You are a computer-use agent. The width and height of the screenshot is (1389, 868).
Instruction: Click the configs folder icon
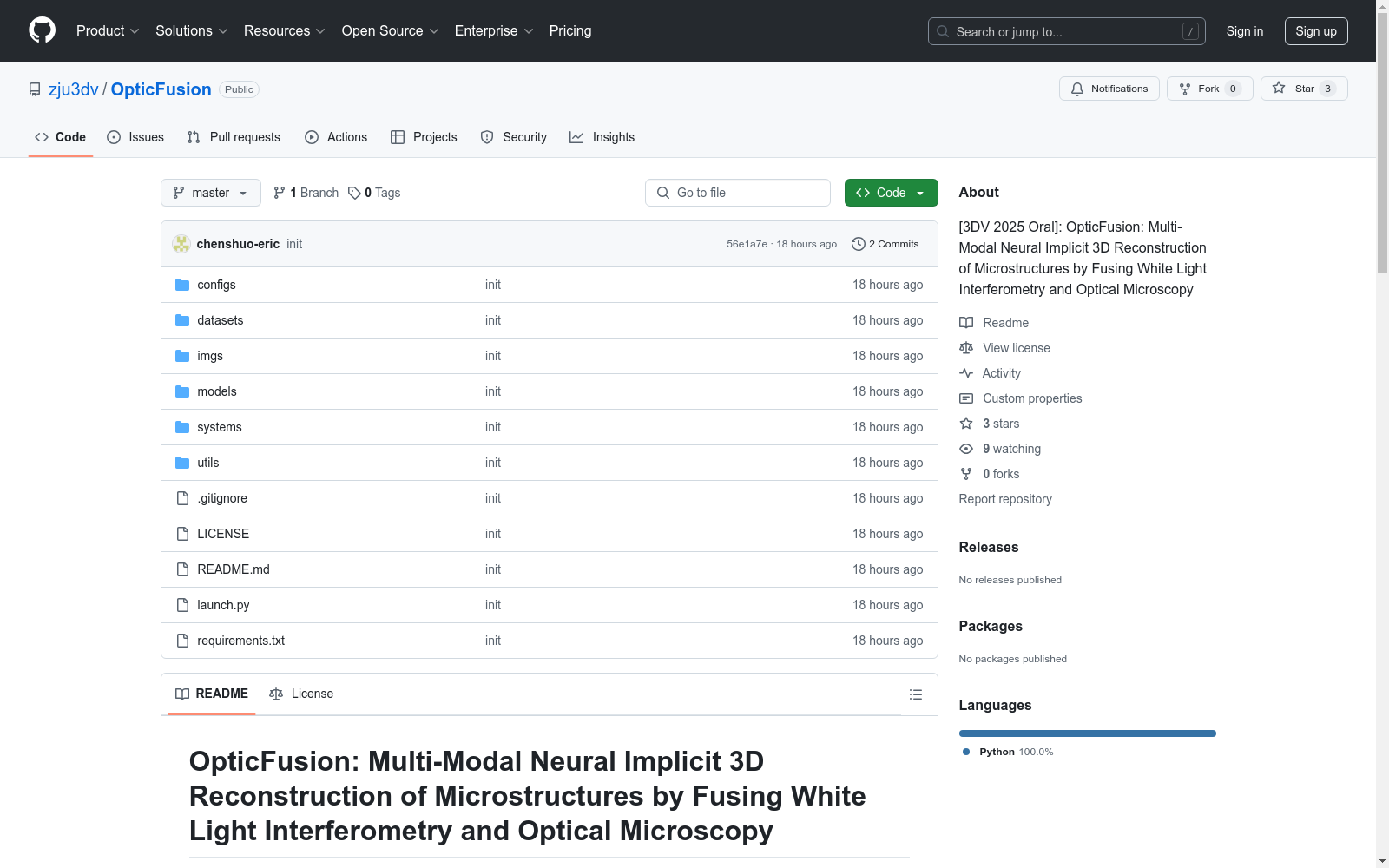pos(182,285)
